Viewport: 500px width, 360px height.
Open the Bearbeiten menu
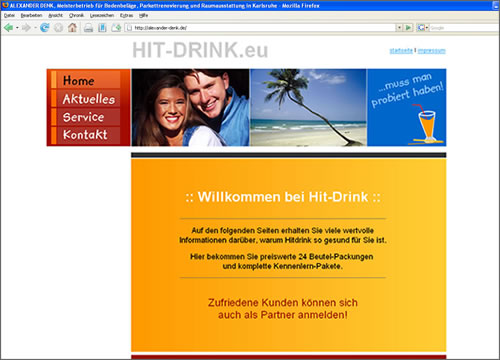coord(31,15)
